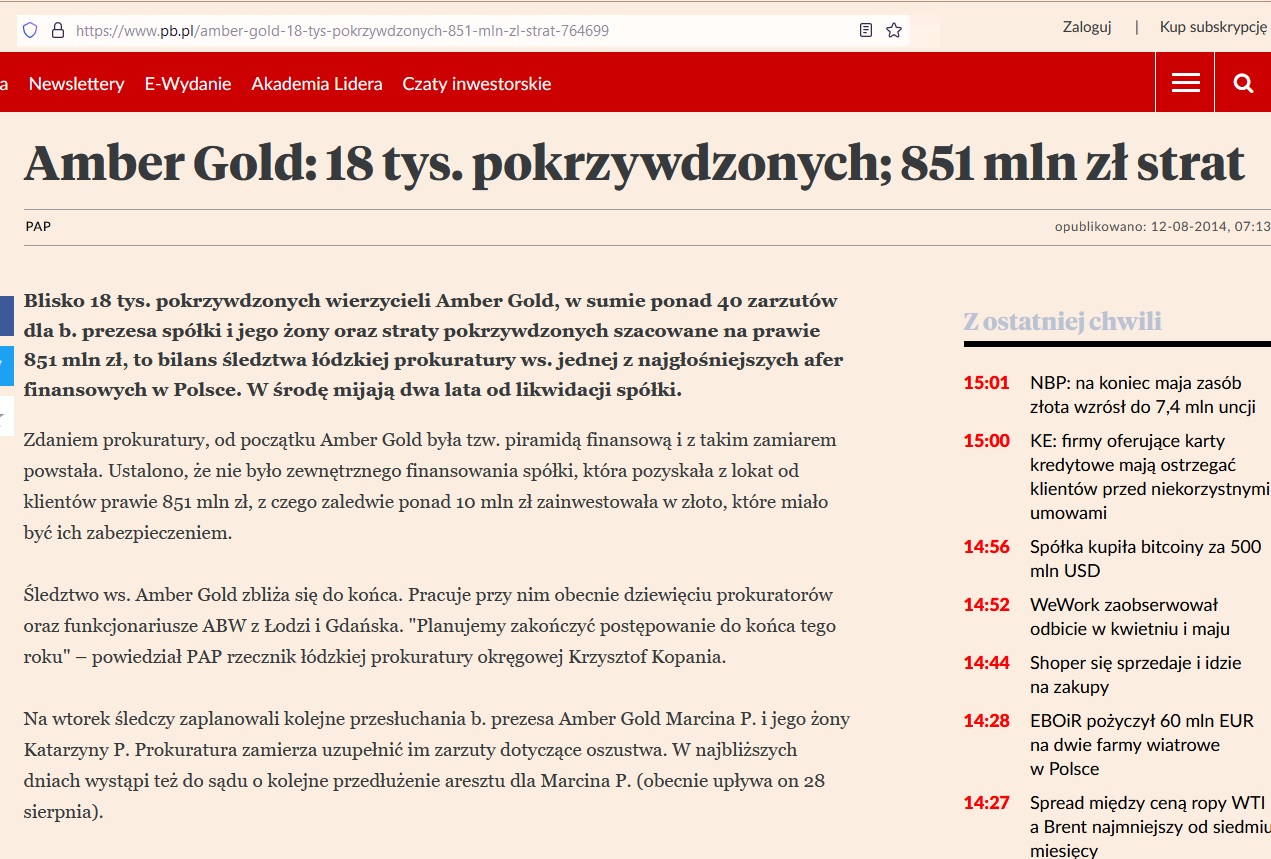Image resolution: width=1271 pixels, height=859 pixels.
Task: Click Kup subskrypcję to buy a subscription
Action: point(1212,27)
